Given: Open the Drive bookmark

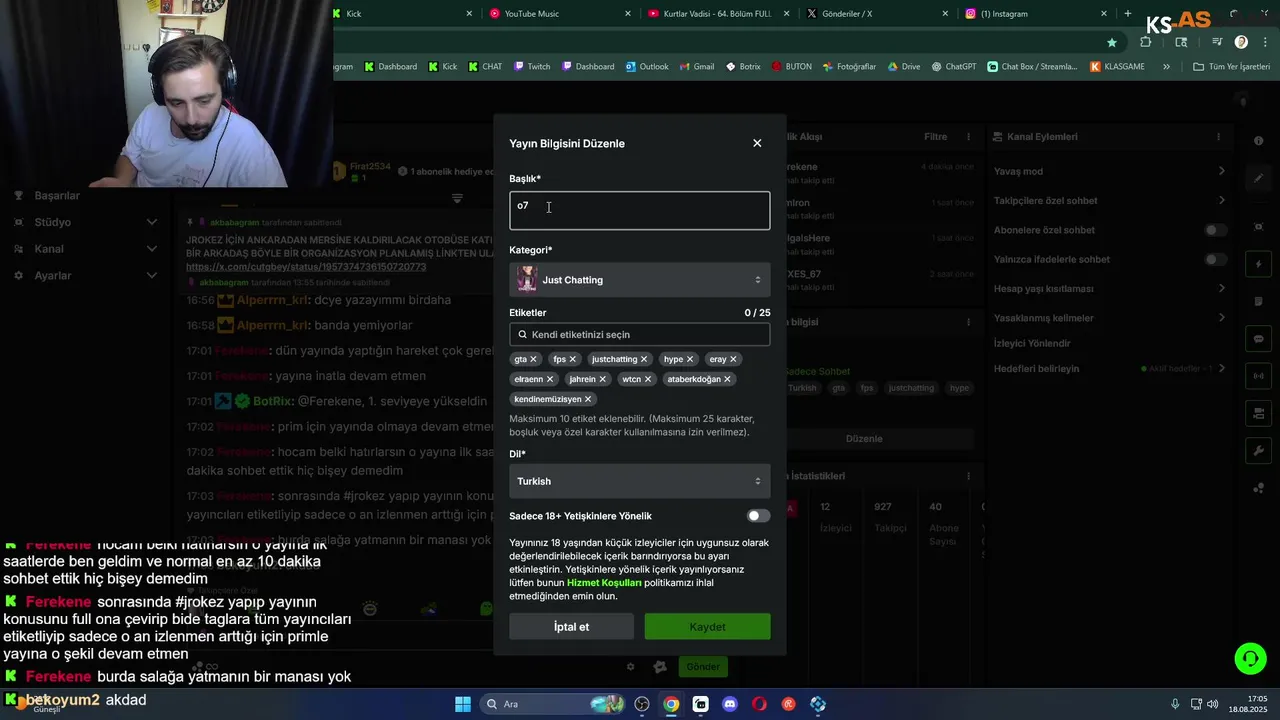Looking at the screenshot, I should (x=903, y=67).
